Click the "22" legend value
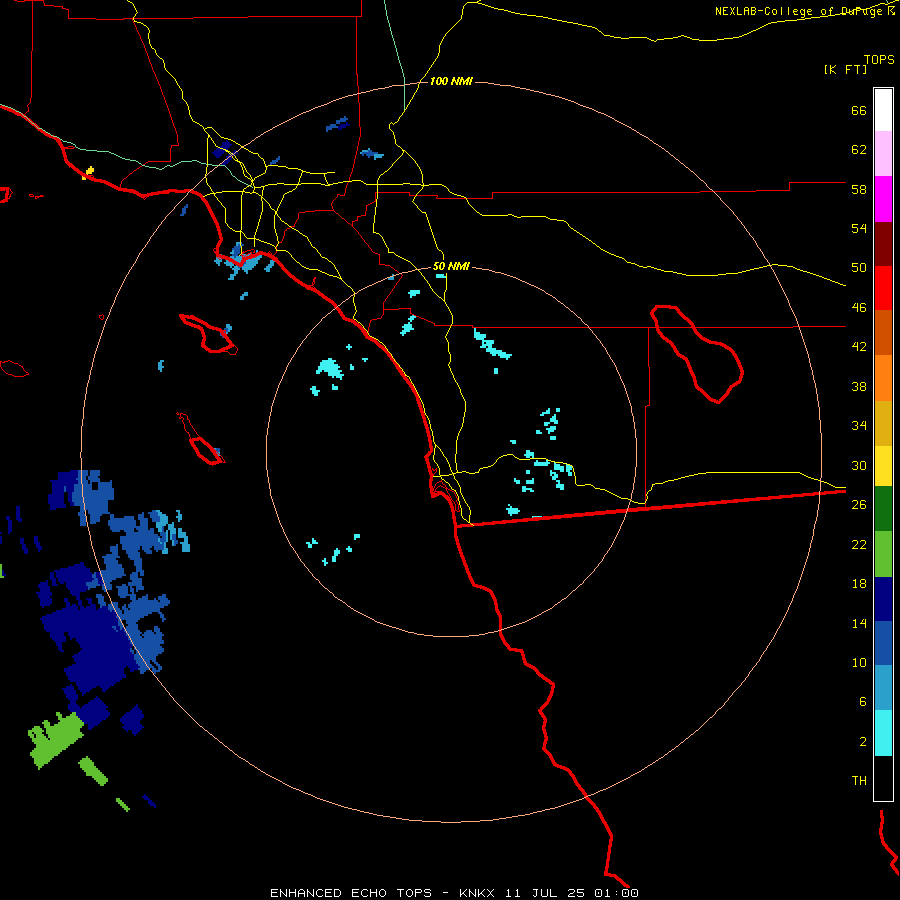 pos(859,544)
